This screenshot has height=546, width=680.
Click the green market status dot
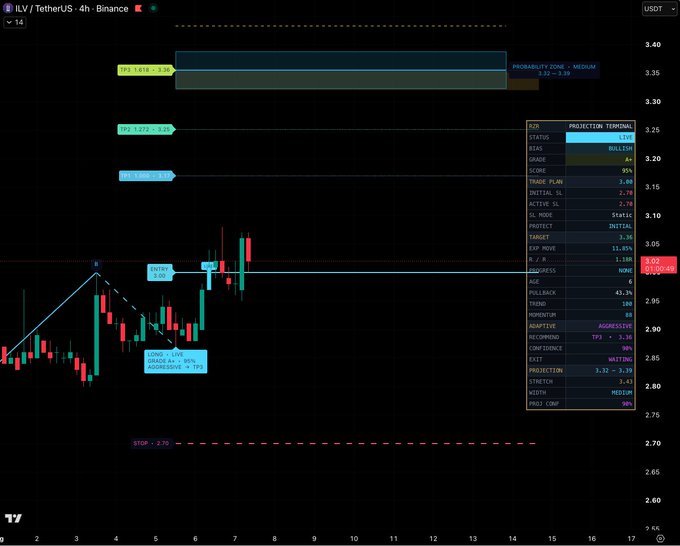click(153, 8)
